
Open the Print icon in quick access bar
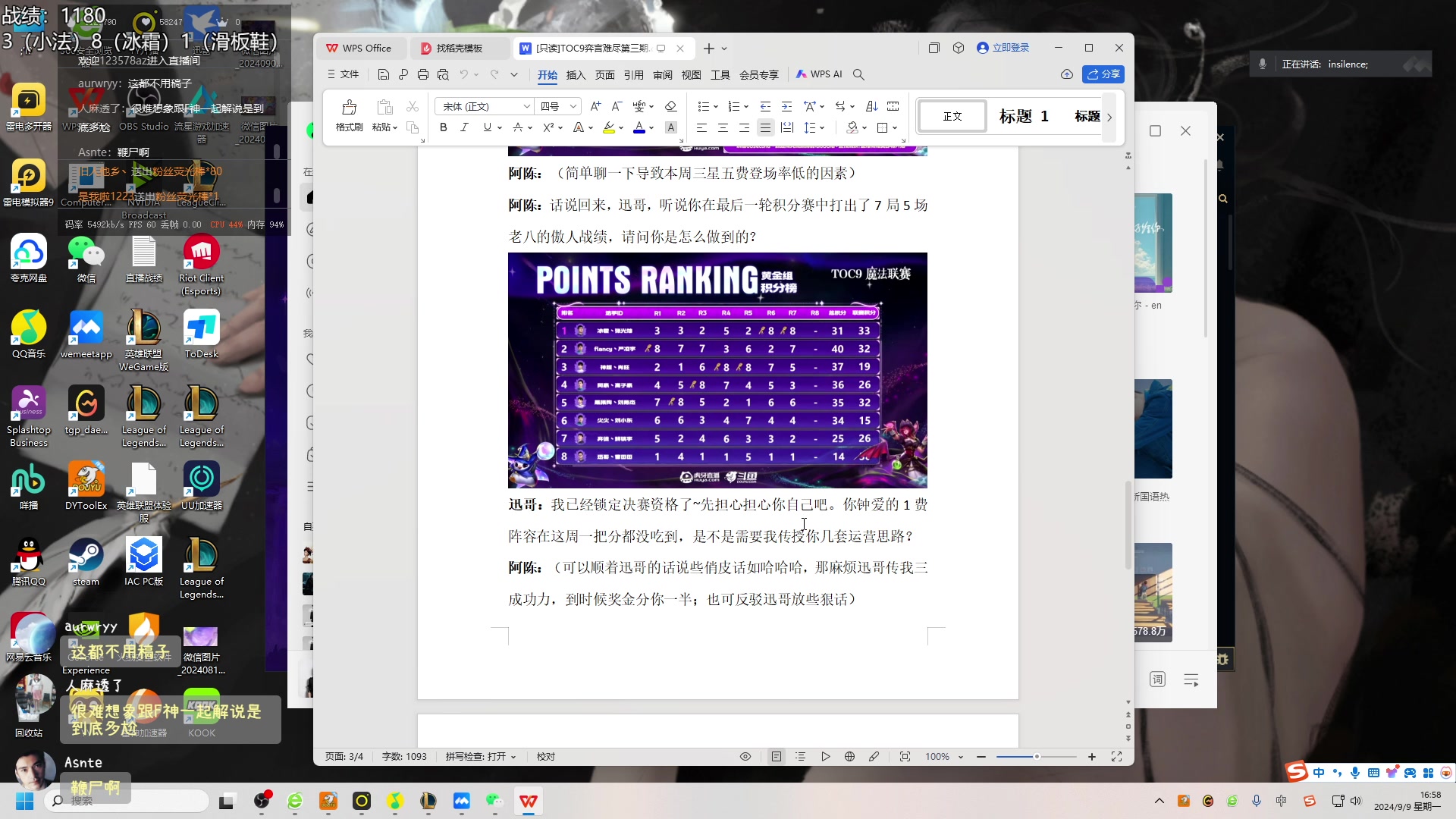coord(423,74)
